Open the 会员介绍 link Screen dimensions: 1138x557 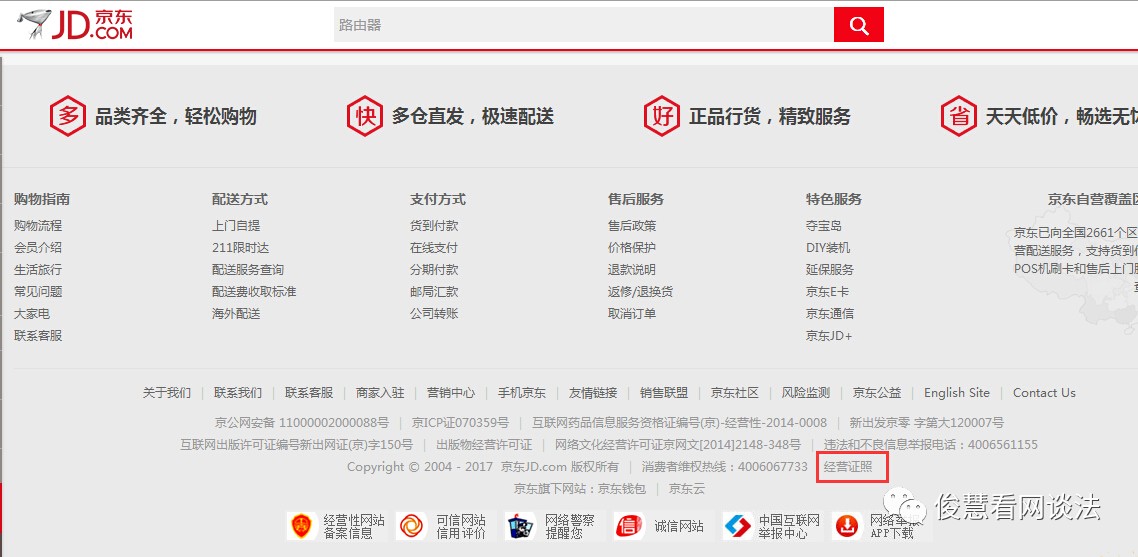click(38, 248)
